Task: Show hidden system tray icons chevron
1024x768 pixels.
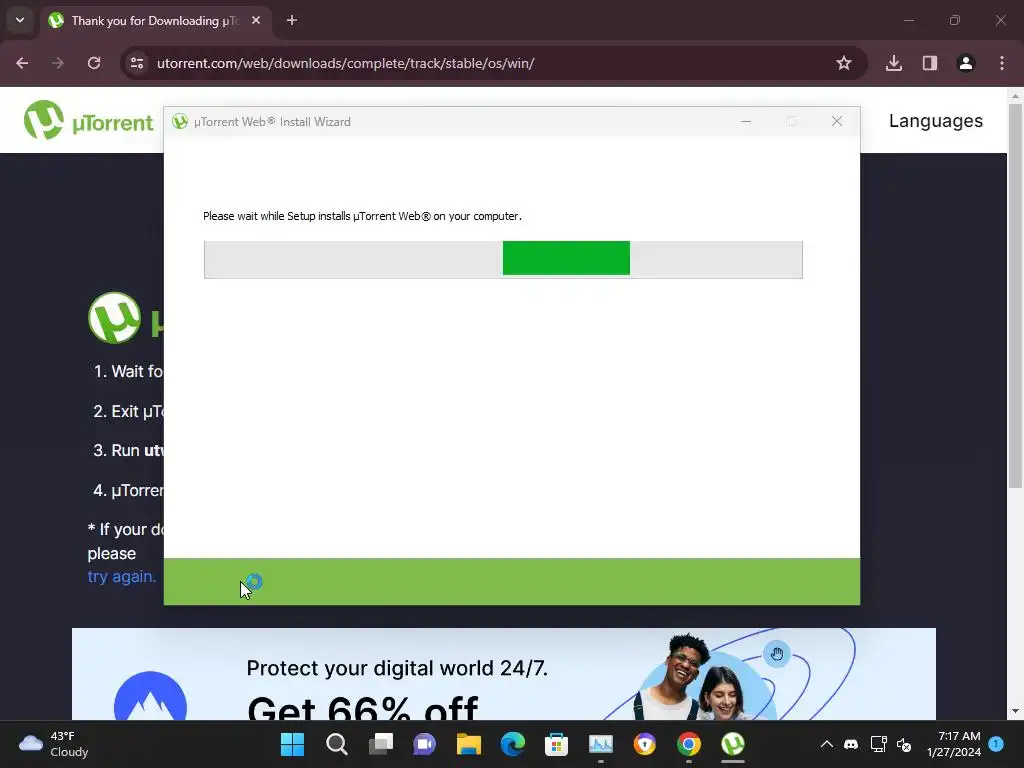Action: pos(826,744)
